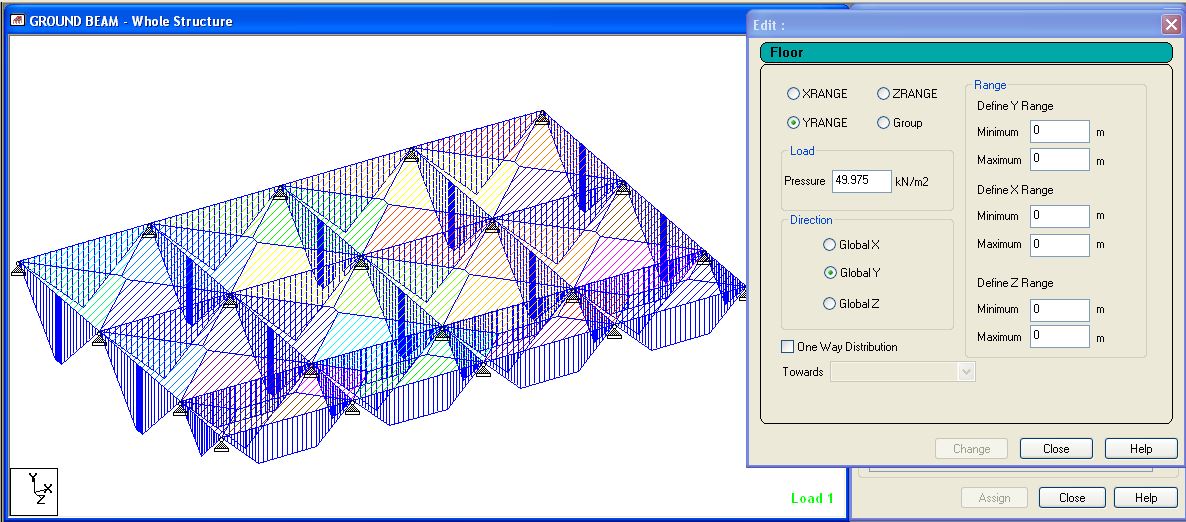The height and width of the screenshot is (522, 1186).
Task: Click Help in the background dialog
Action: point(1146,498)
